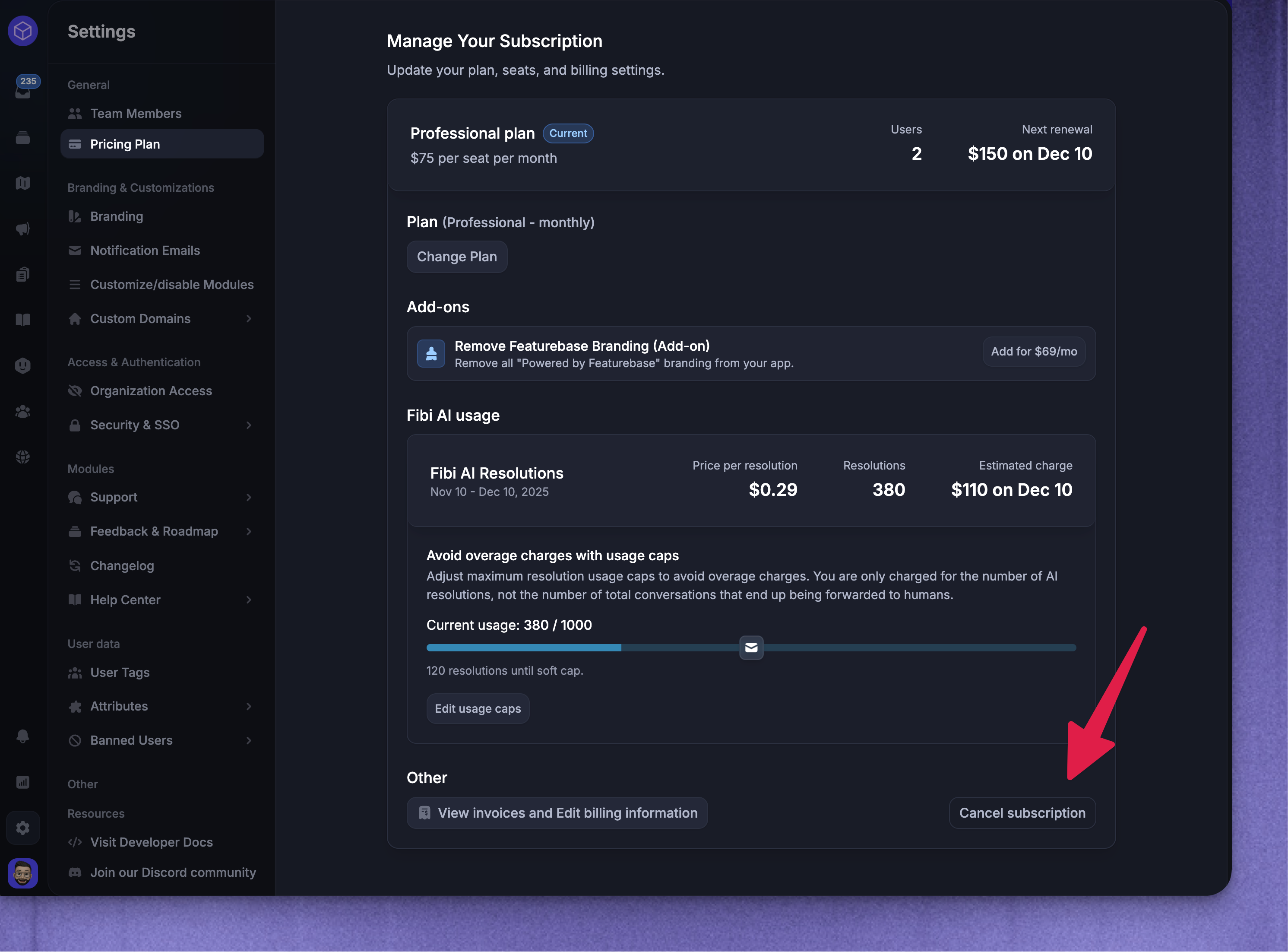Screen dimensions: 1288x952
Task: Click the Discord icon in sidebar
Action: click(75, 873)
